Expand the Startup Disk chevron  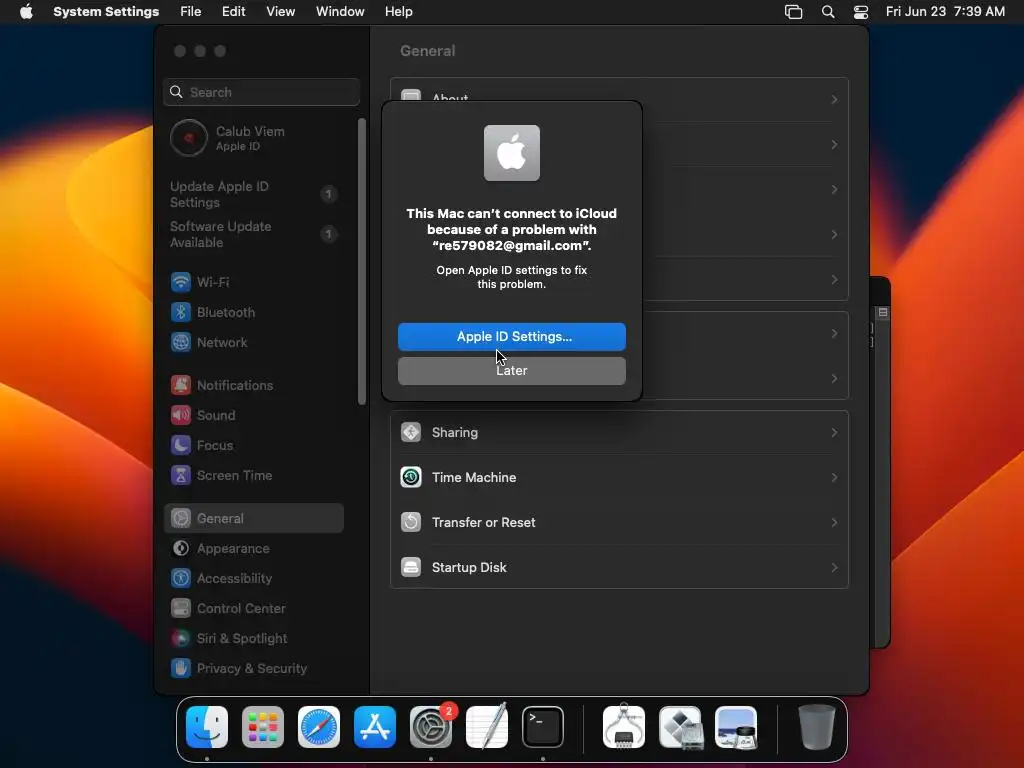coord(834,567)
